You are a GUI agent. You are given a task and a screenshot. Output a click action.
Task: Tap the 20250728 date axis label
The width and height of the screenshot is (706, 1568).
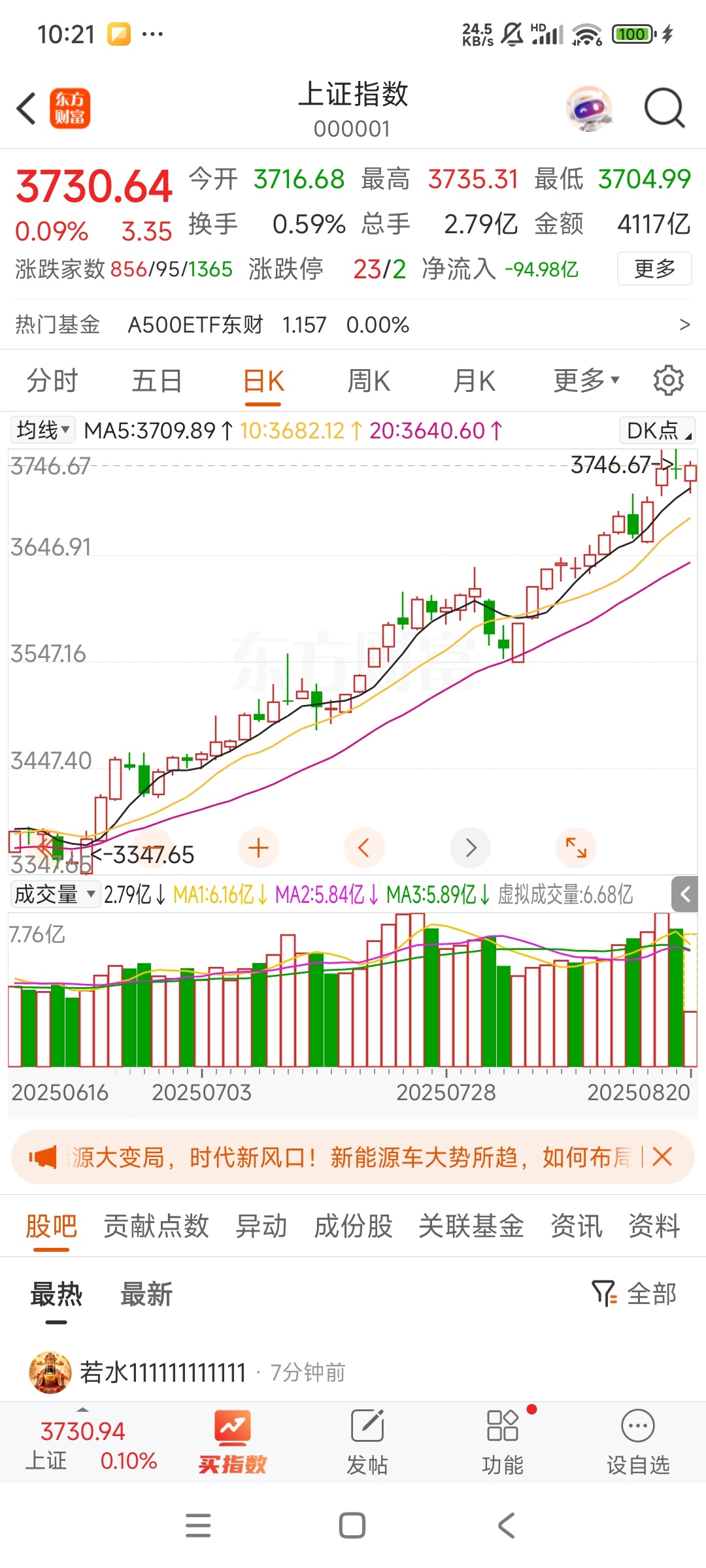446,1092
